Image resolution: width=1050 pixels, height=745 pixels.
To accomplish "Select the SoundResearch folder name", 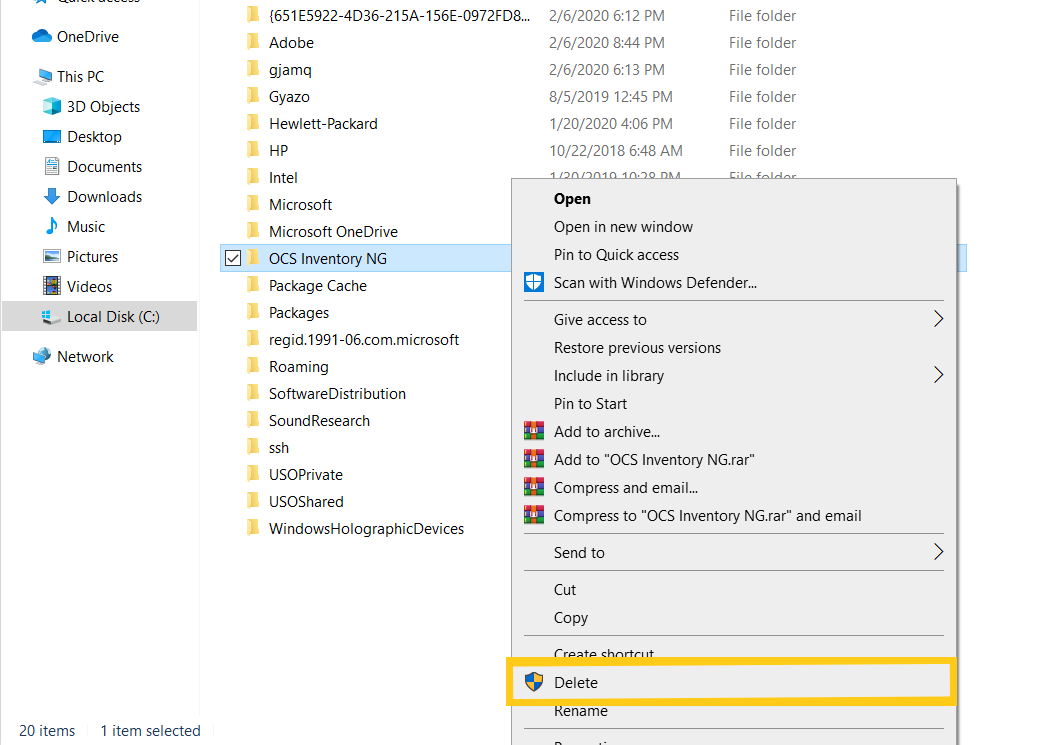I will click(x=319, y=420).
